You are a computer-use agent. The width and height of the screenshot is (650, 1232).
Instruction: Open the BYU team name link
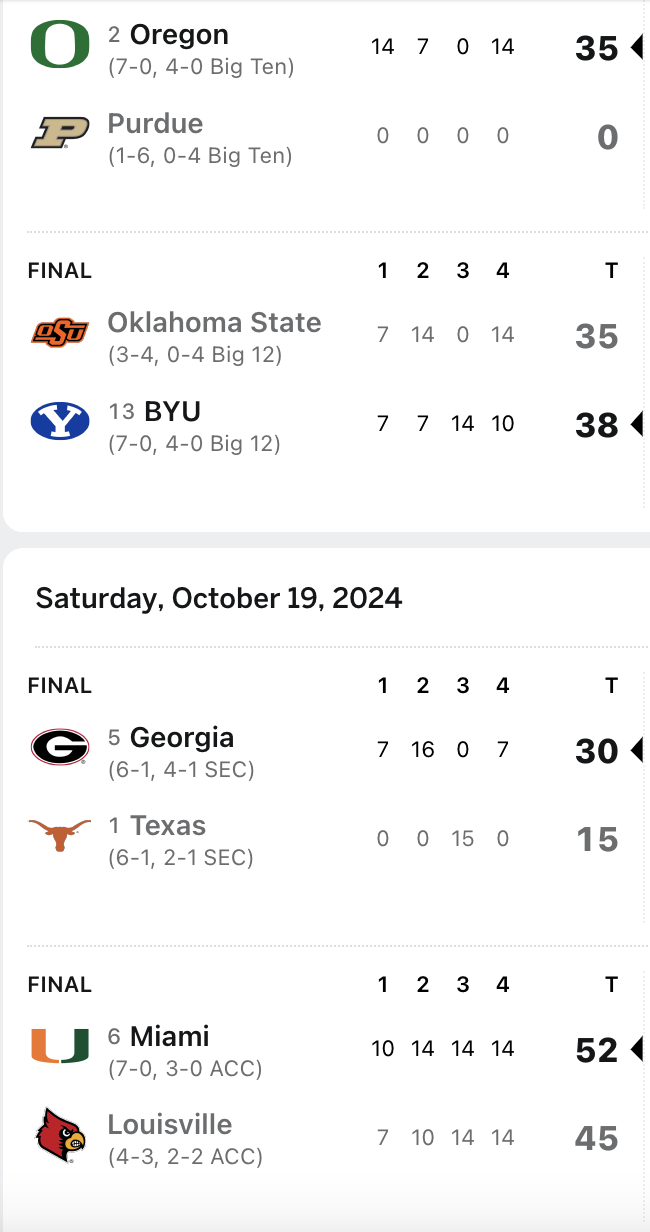(x=173, y=411)
